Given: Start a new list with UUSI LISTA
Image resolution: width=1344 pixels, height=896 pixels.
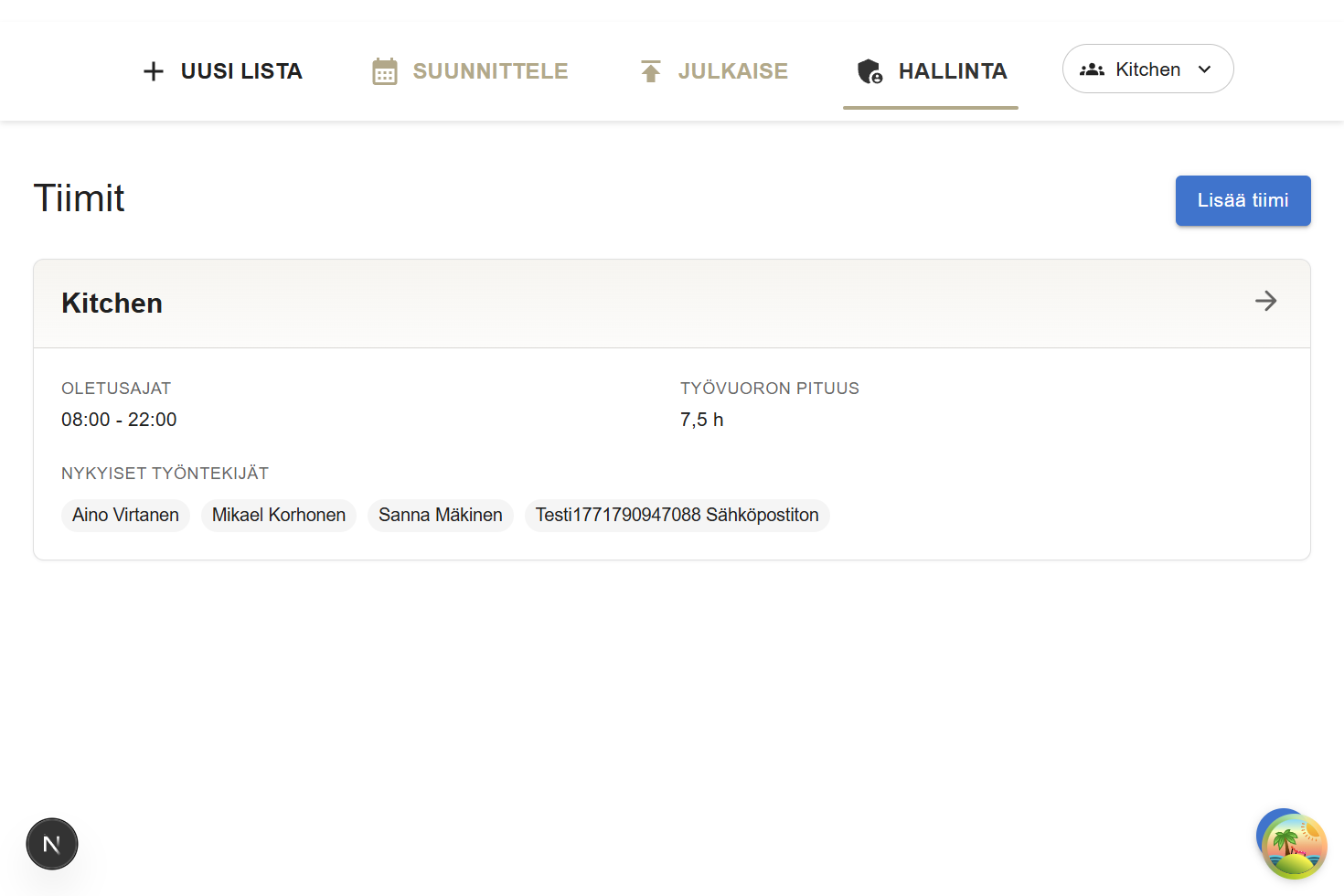Looking at the screenshot, I should click(241, 71).
